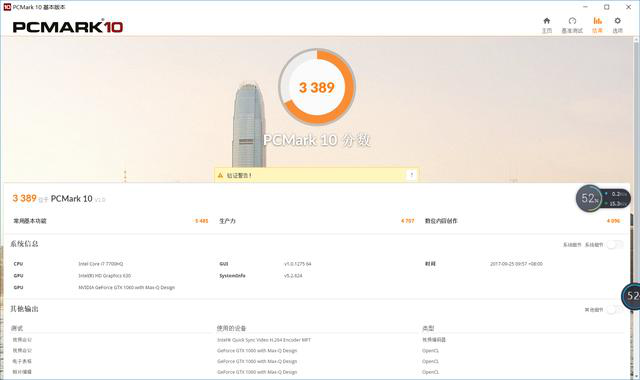
Task: Click the Productivity (生产力) score row
Action: click(316, 221)
